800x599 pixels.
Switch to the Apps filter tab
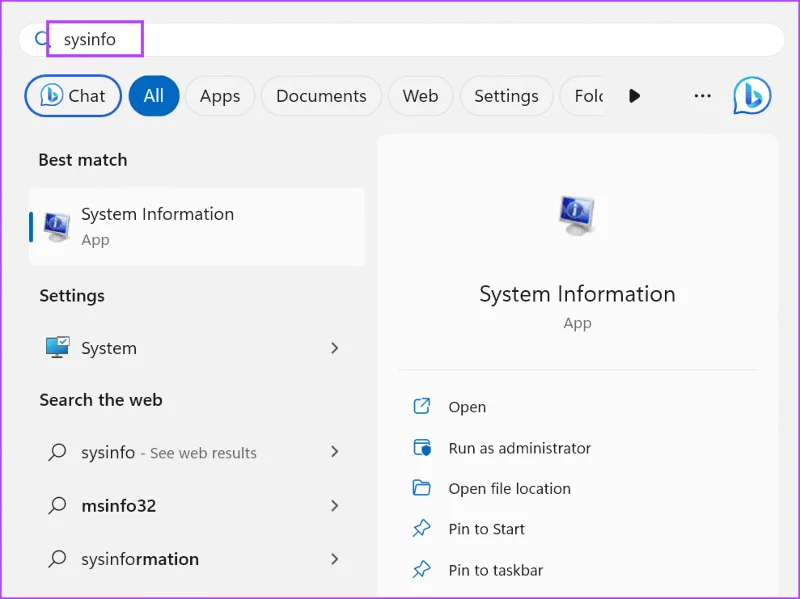coord(220,95)
